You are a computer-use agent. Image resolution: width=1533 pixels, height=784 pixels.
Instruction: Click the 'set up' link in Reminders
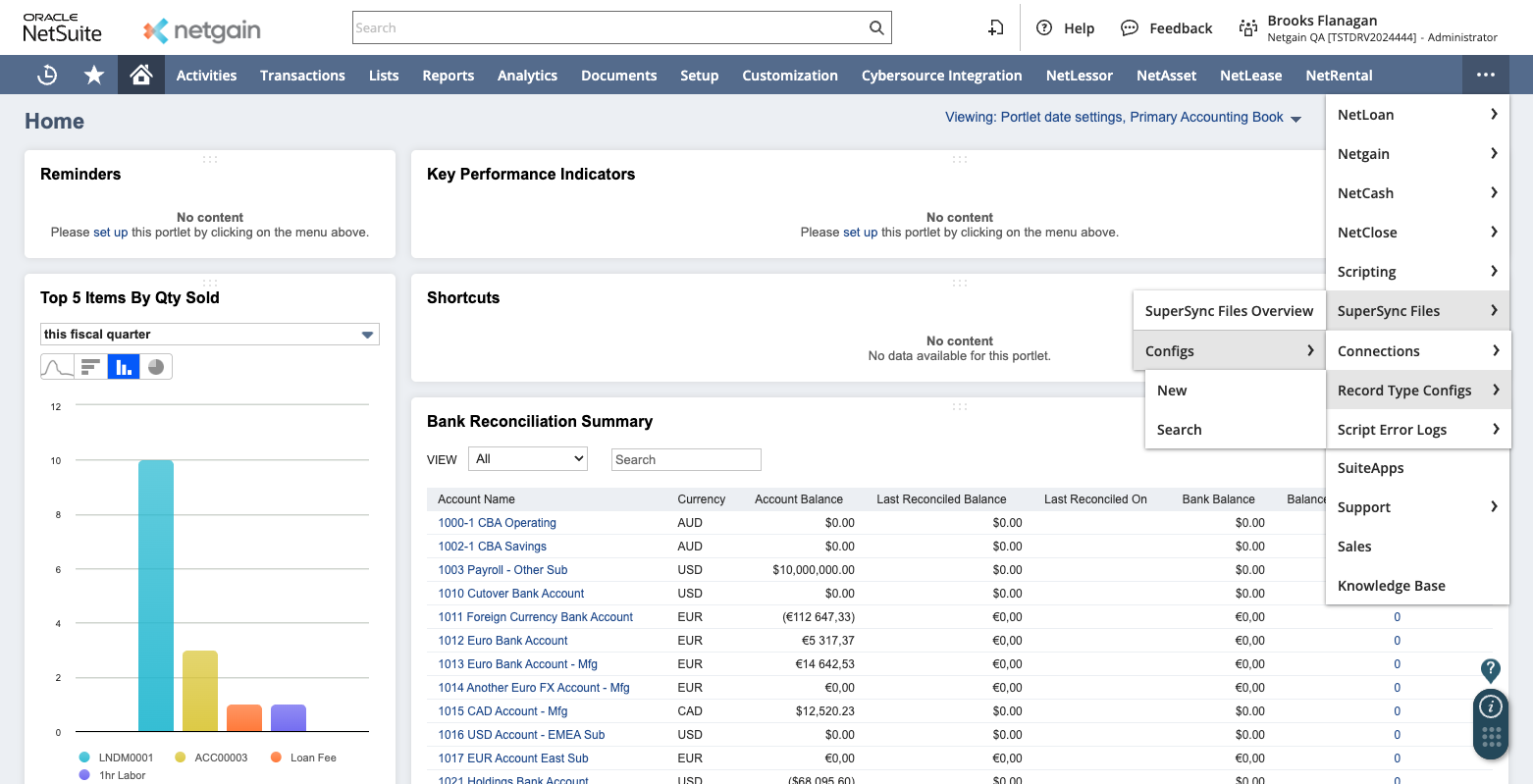pyautogui.click(x=110, y=233)
